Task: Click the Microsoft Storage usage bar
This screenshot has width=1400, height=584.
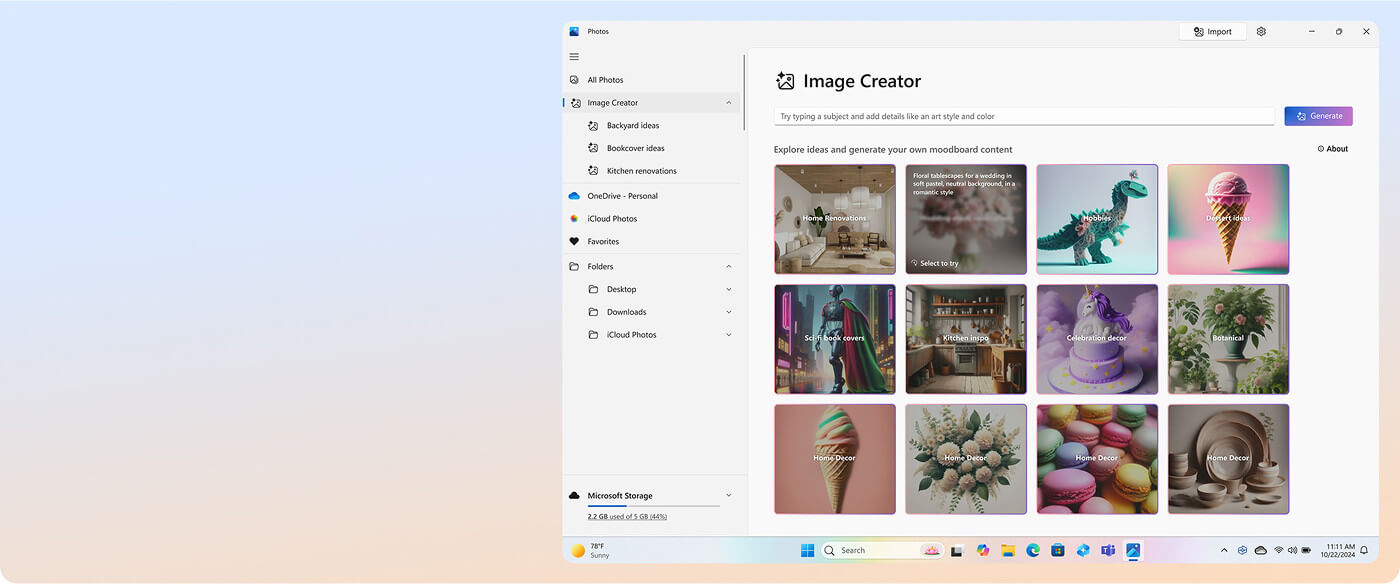Action: [654, 506]
